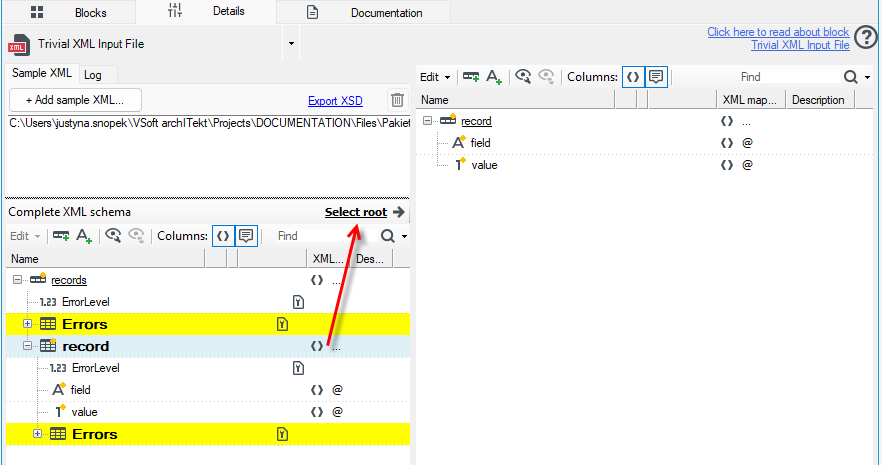Open search options dropdown in right panel
Screen dimensions: 882x465
coord(868,78)
